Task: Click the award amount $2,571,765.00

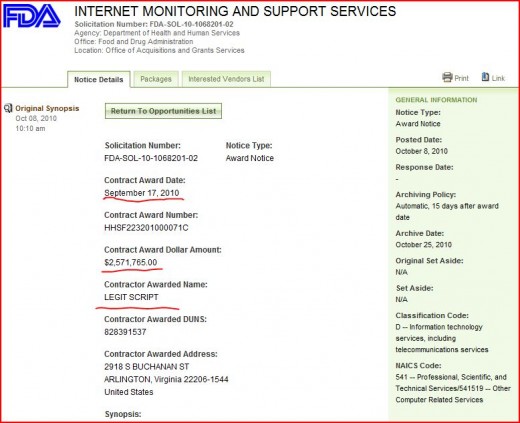Action: point(131,262)
